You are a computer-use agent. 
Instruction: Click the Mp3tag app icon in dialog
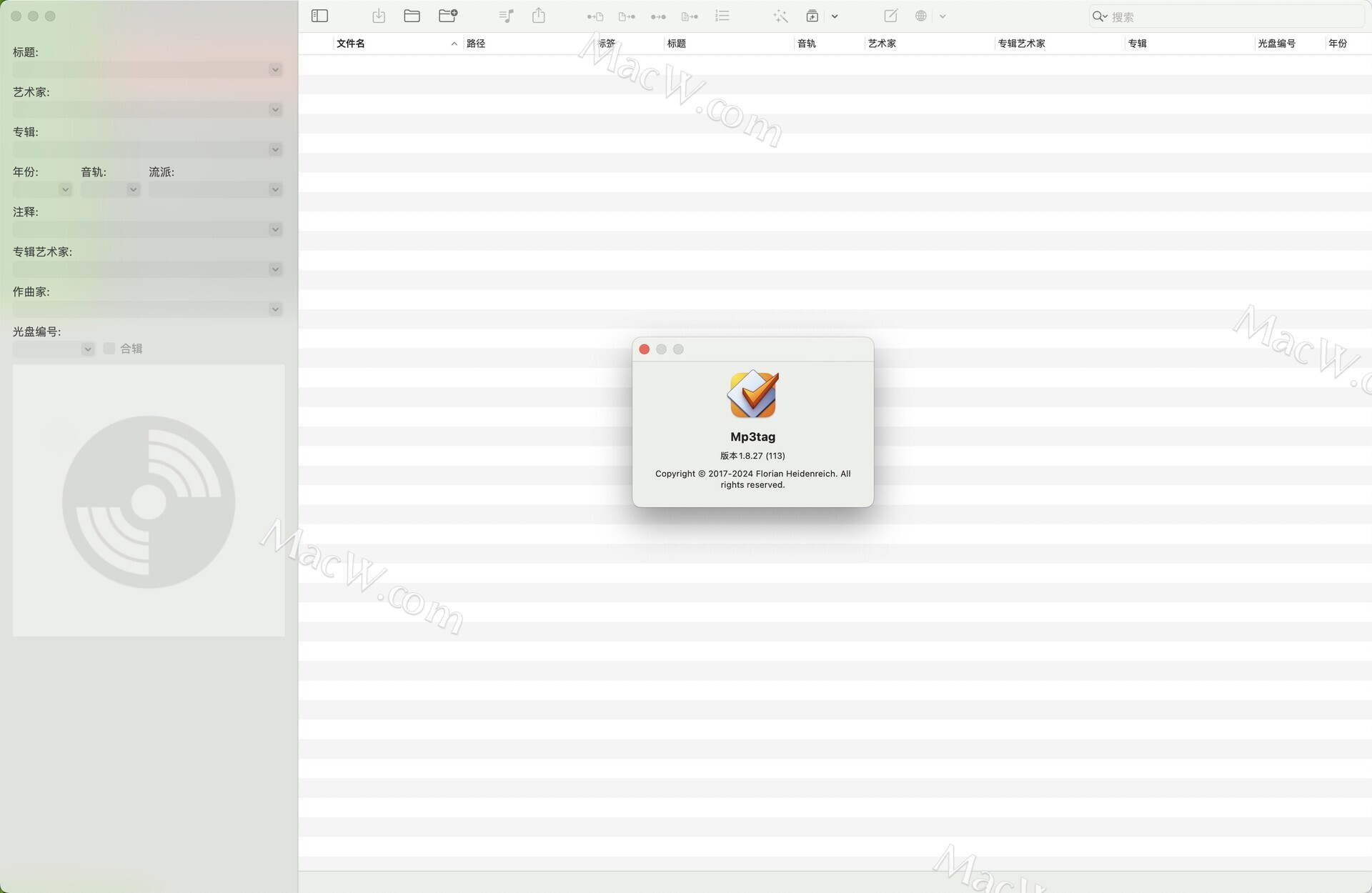point(753,394)
